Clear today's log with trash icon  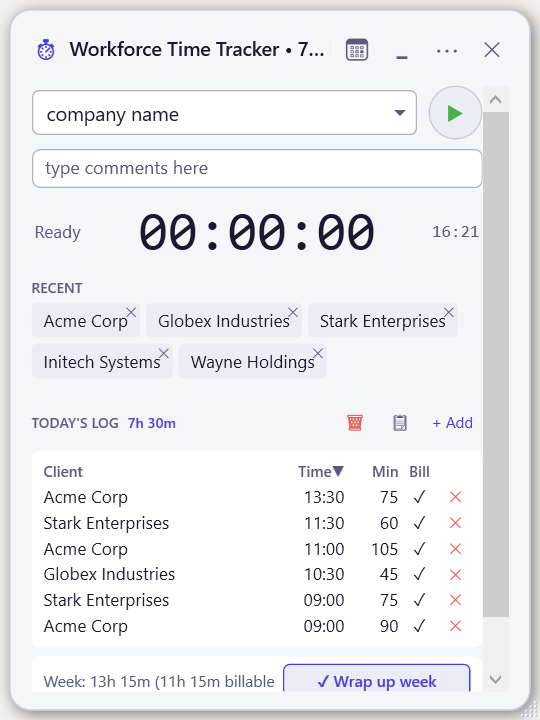(x=355, y=422)
